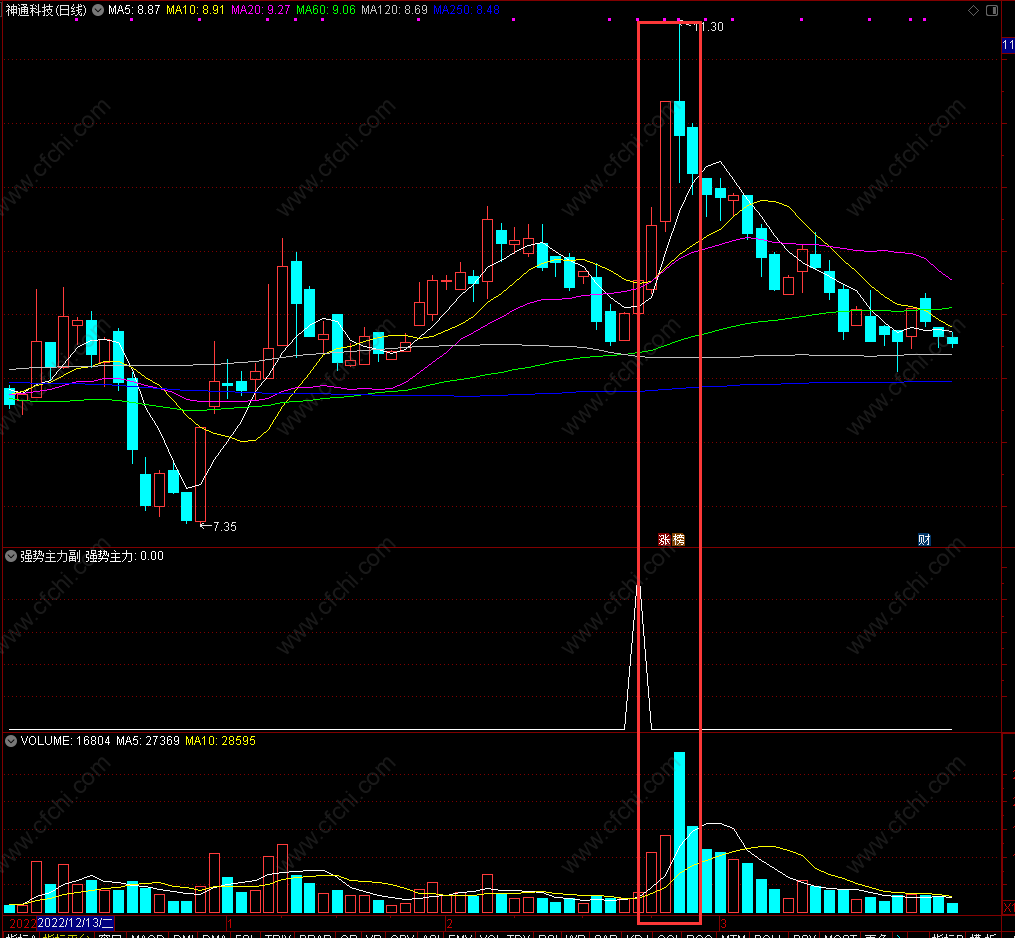
Task: Select the BRAR indicator tab
Action: (315, 935)
